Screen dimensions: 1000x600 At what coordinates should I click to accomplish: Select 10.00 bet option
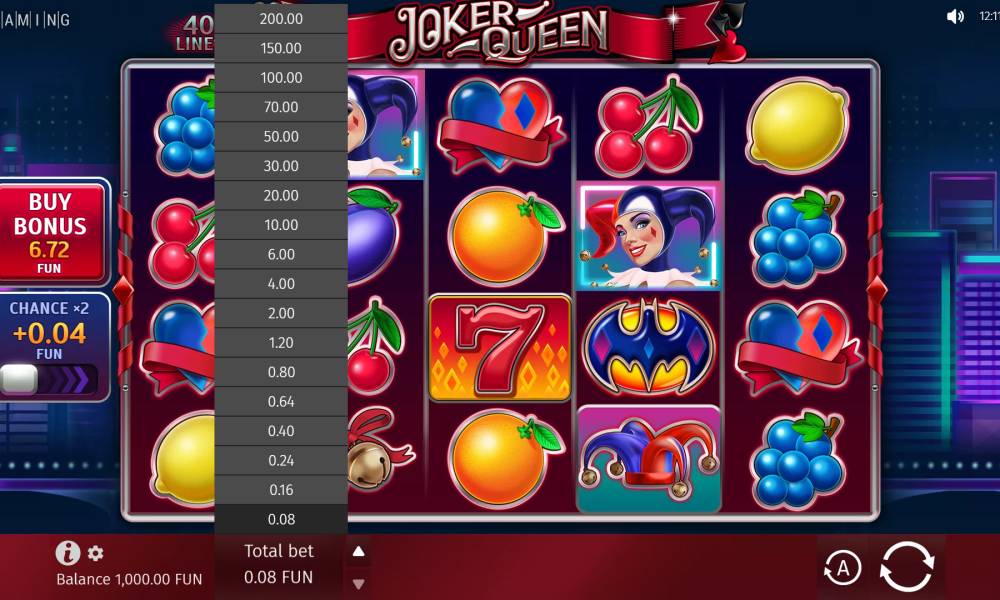pos(281,225)
